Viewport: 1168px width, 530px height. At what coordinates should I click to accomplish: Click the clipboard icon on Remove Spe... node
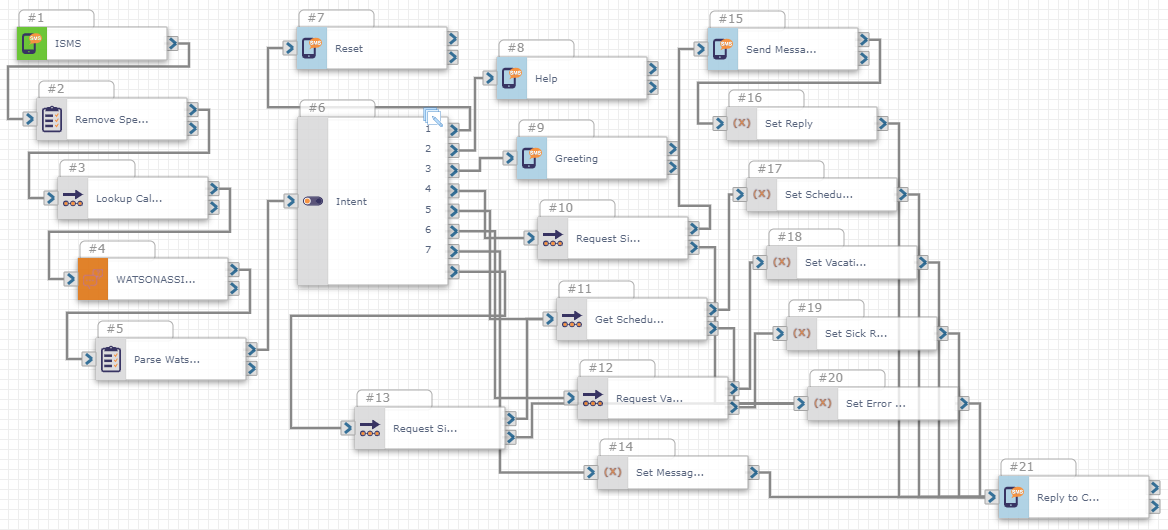click(52, 119)
